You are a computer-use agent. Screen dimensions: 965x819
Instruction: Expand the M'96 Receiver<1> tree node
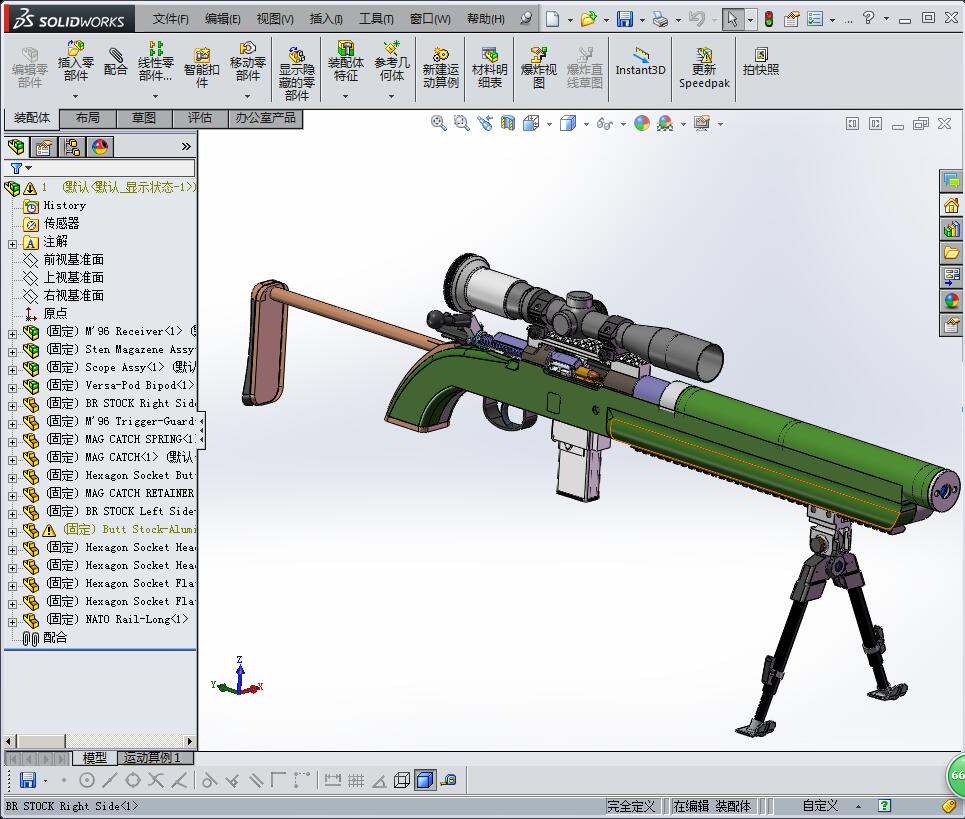(12, 332)
